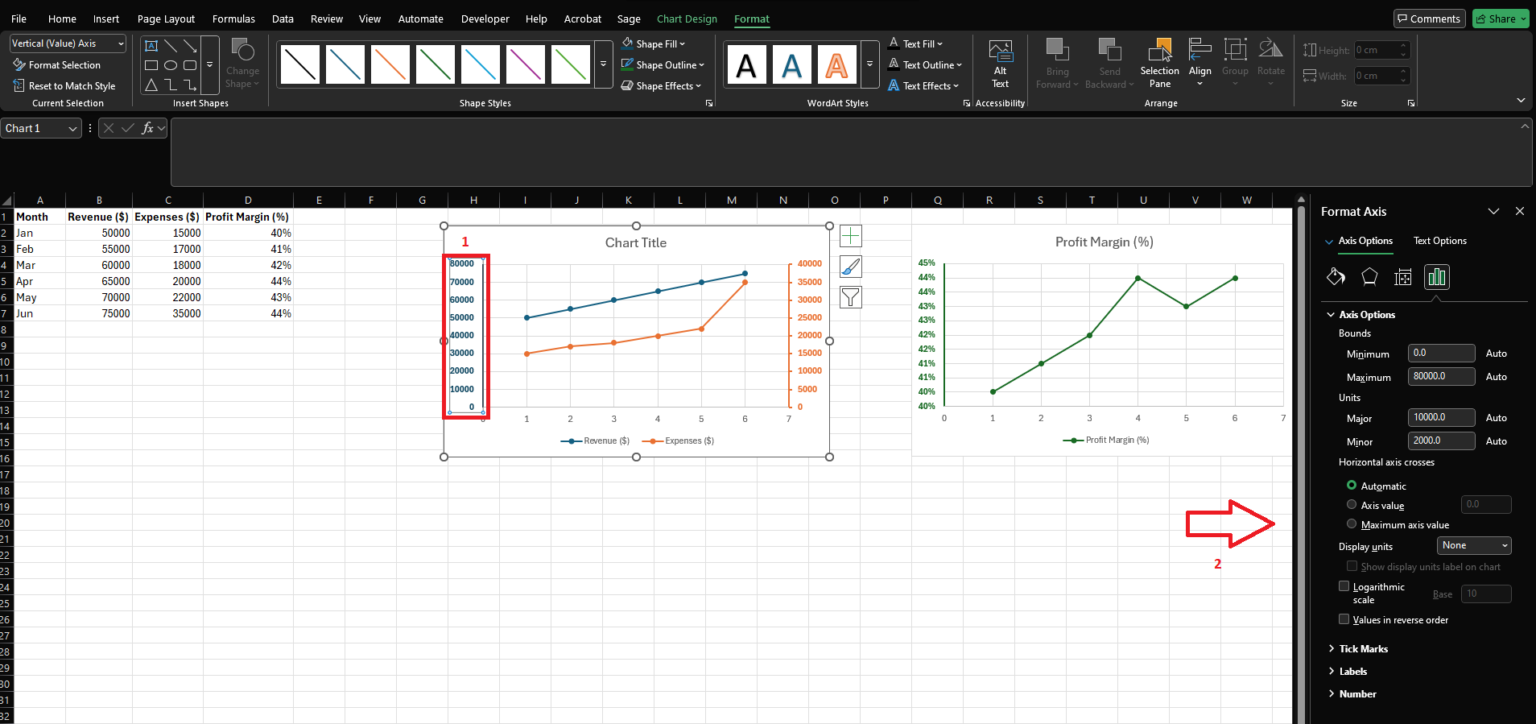
Task: Click the rectangle shape in Insert Shapes
Action: tap(151, 64)
